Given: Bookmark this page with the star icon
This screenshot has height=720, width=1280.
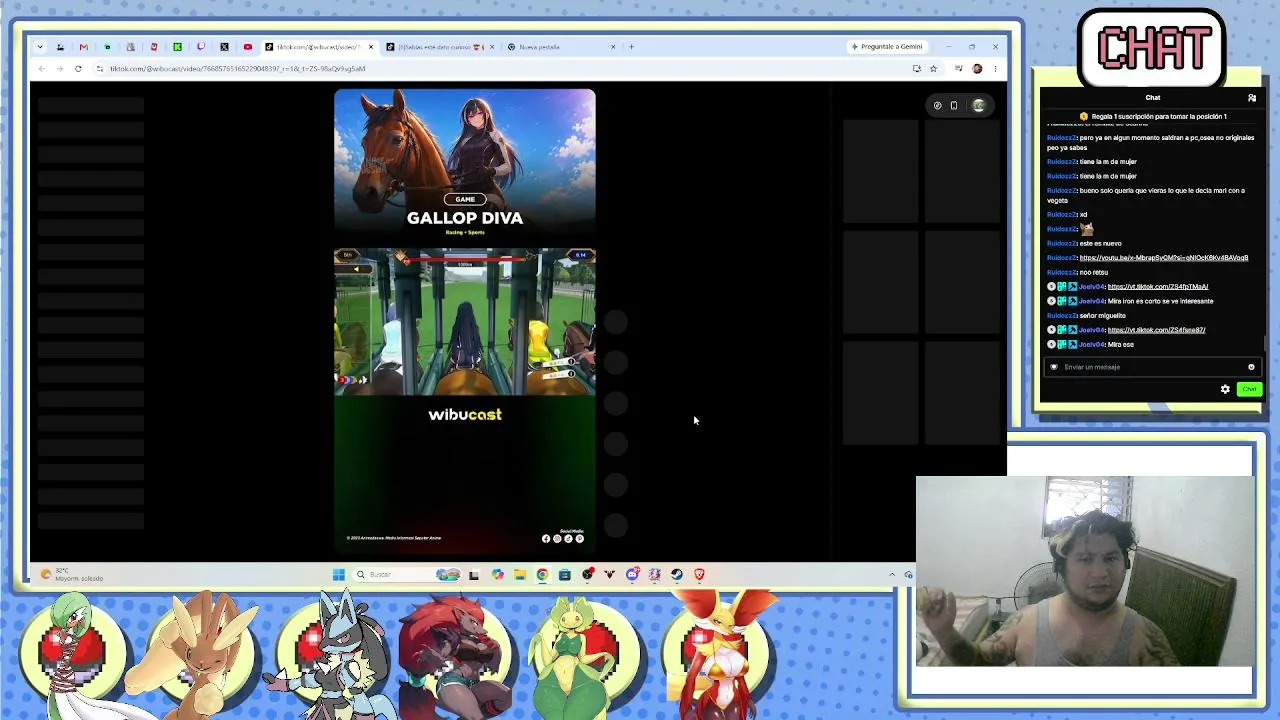Looking at the screenshot, I should 933,69.
